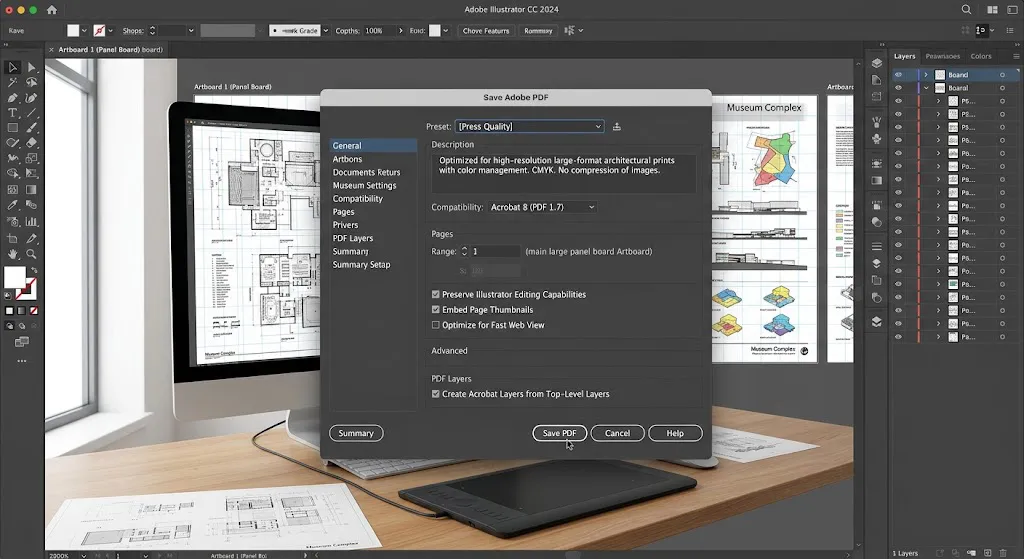Select General in Save PDF sidebar
This screenshot has height=559, width=1024.
tap(373, 146)
